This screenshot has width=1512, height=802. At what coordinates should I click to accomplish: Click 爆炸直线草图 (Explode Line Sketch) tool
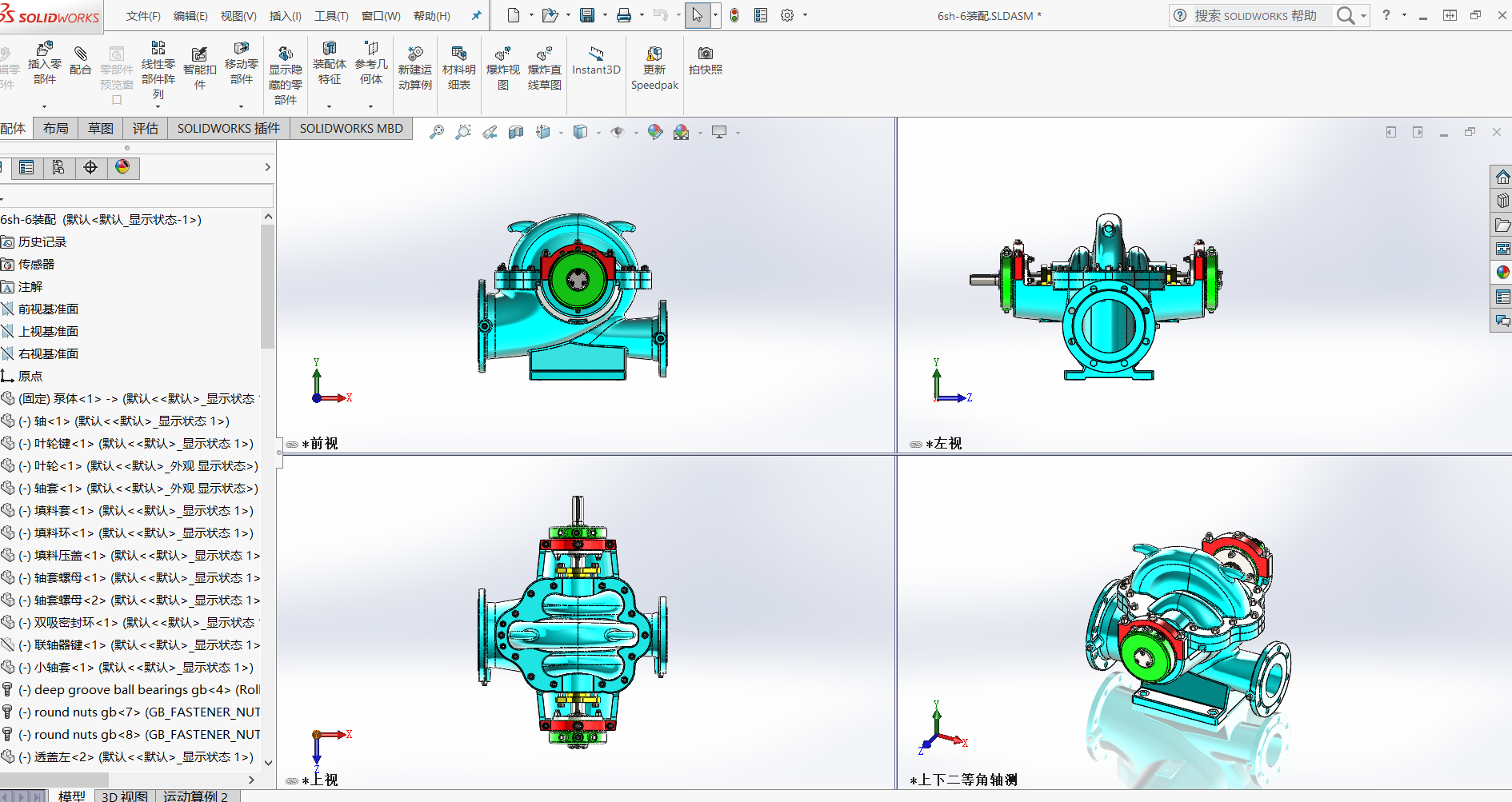click(x=545, y=68)
